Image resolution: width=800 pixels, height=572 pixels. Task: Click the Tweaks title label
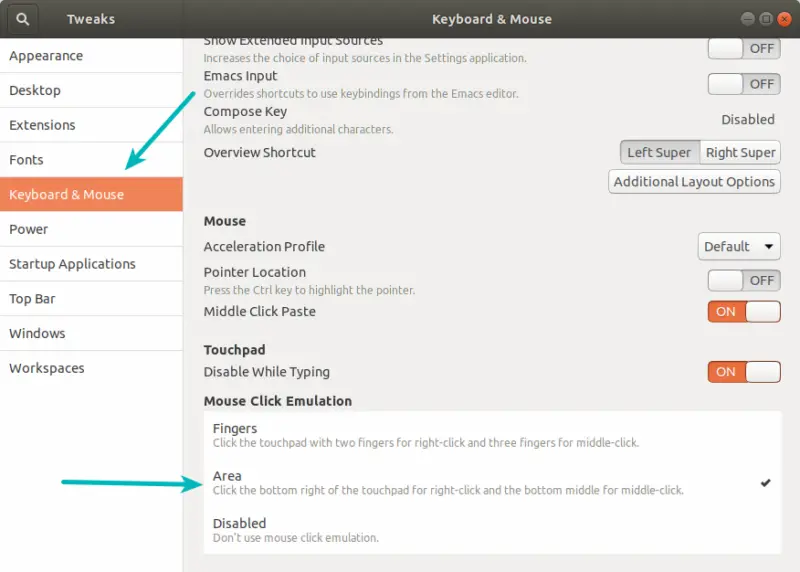pos(91,19)
